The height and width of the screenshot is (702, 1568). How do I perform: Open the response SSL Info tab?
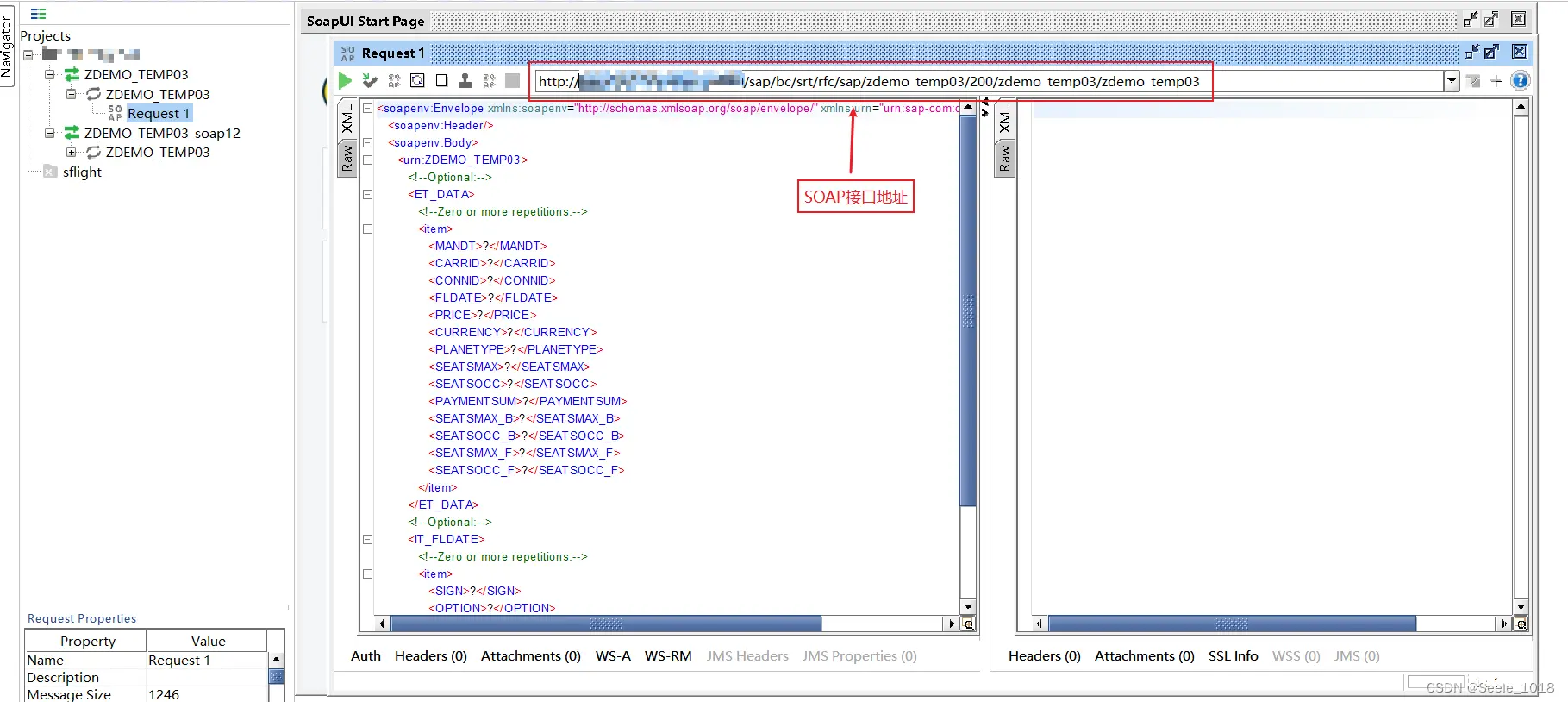pos(1233,656)
